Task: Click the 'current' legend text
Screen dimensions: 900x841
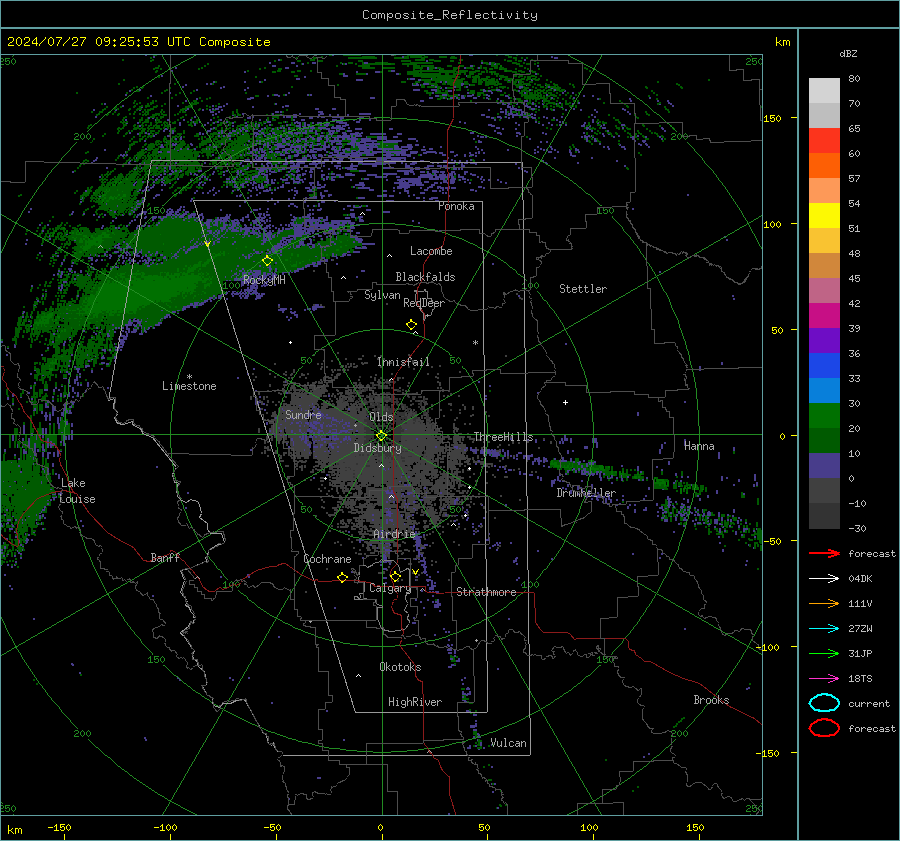Action: tap(869, 704)
